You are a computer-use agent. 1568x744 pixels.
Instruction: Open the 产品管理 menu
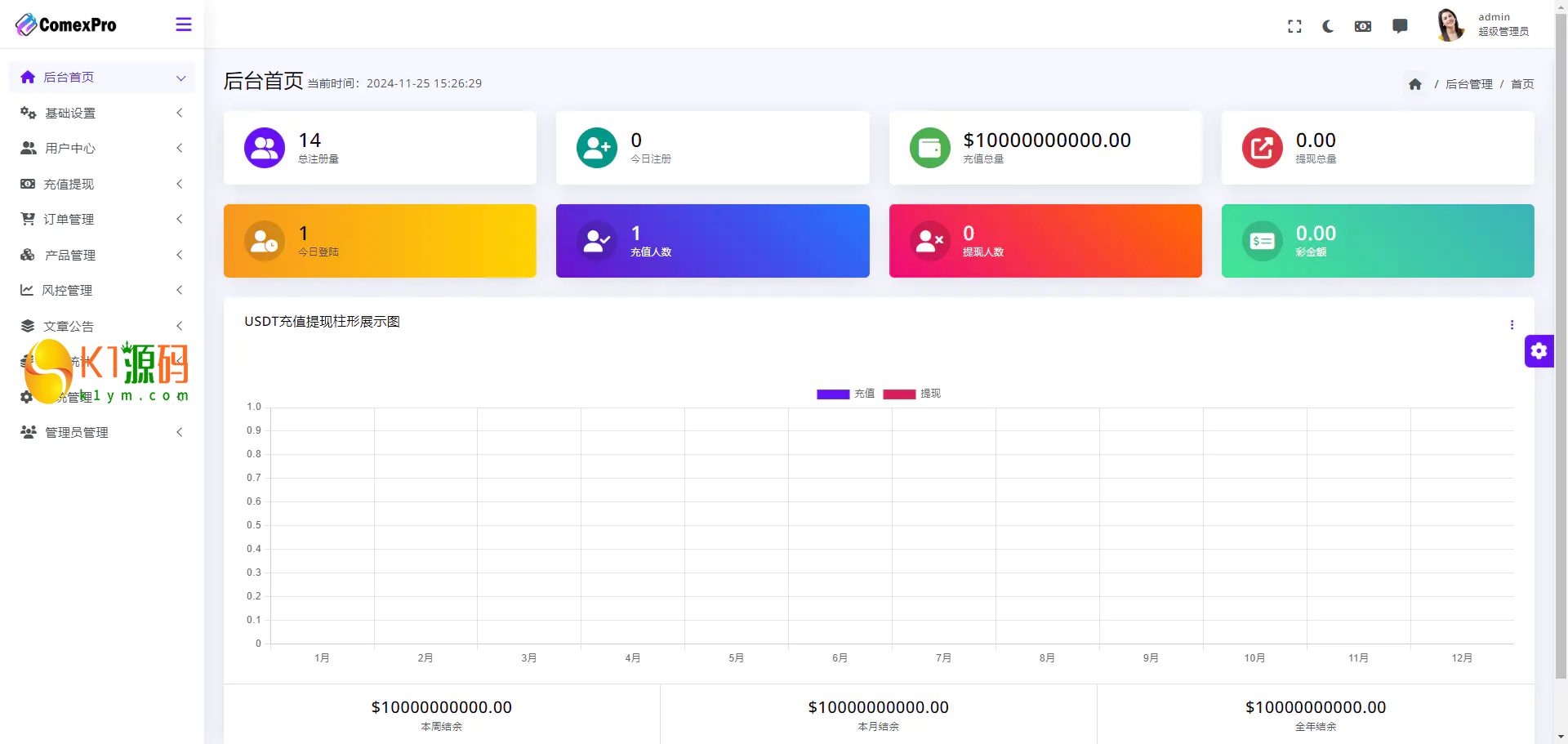102,255
